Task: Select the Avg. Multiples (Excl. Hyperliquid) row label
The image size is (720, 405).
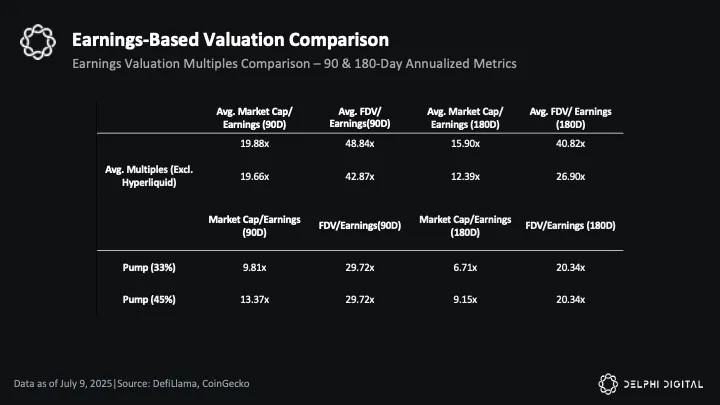Action: pyautogui.click(x=148, y=175)
